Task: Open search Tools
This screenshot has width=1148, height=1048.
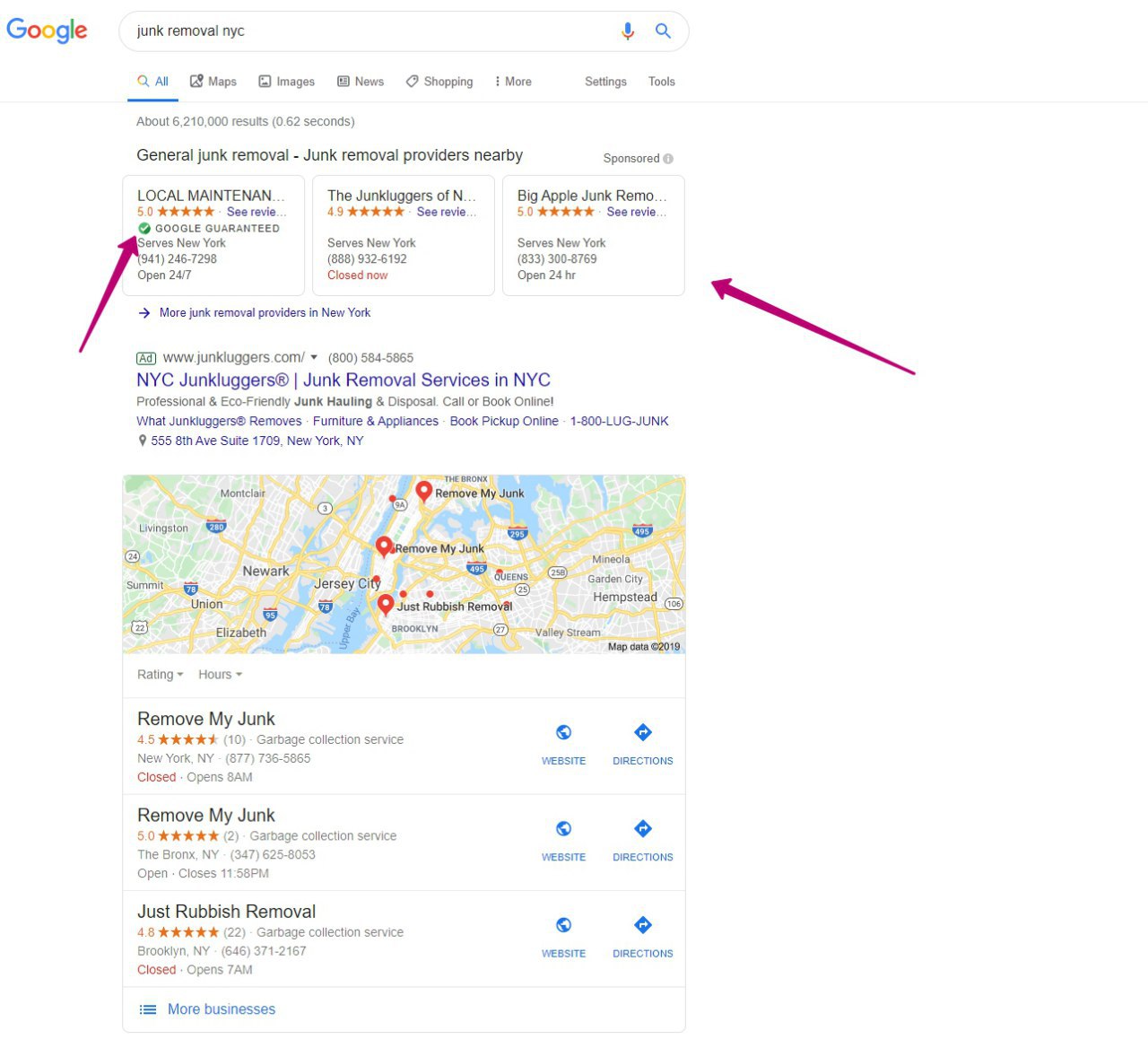Action: (x=662, y=82)
